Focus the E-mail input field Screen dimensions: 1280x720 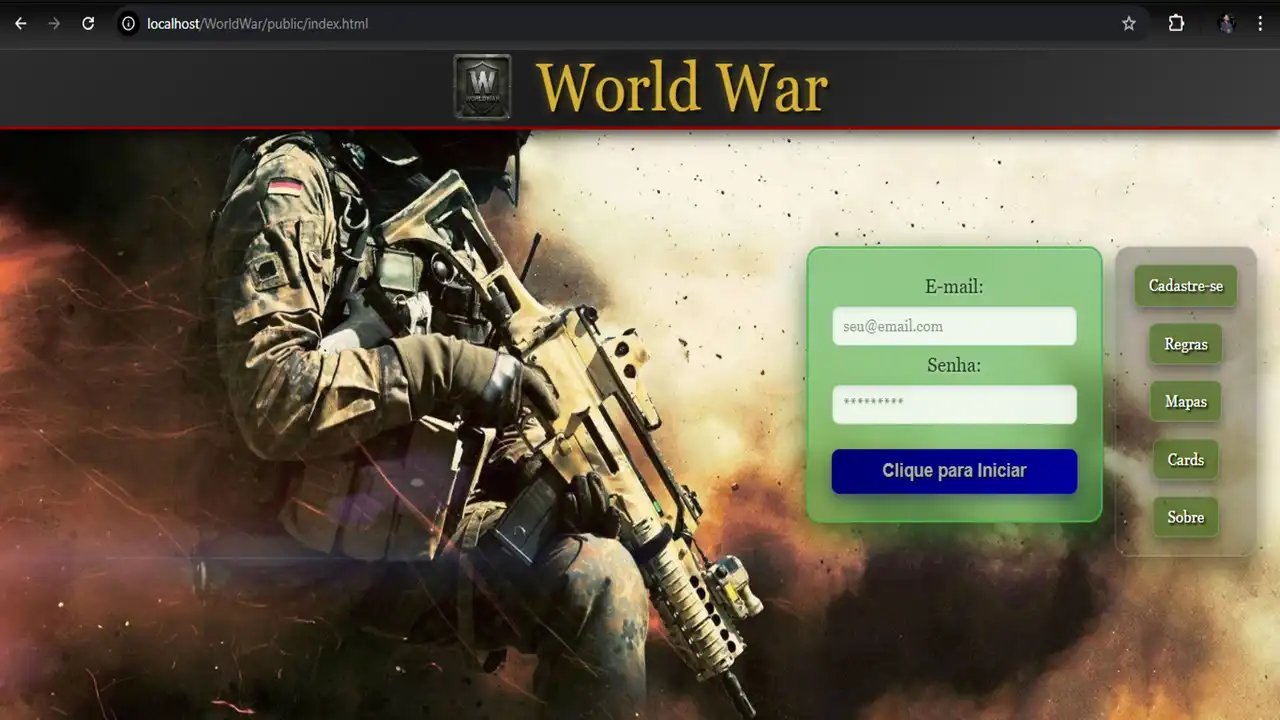pyautogui.click(x=954, y=326)
